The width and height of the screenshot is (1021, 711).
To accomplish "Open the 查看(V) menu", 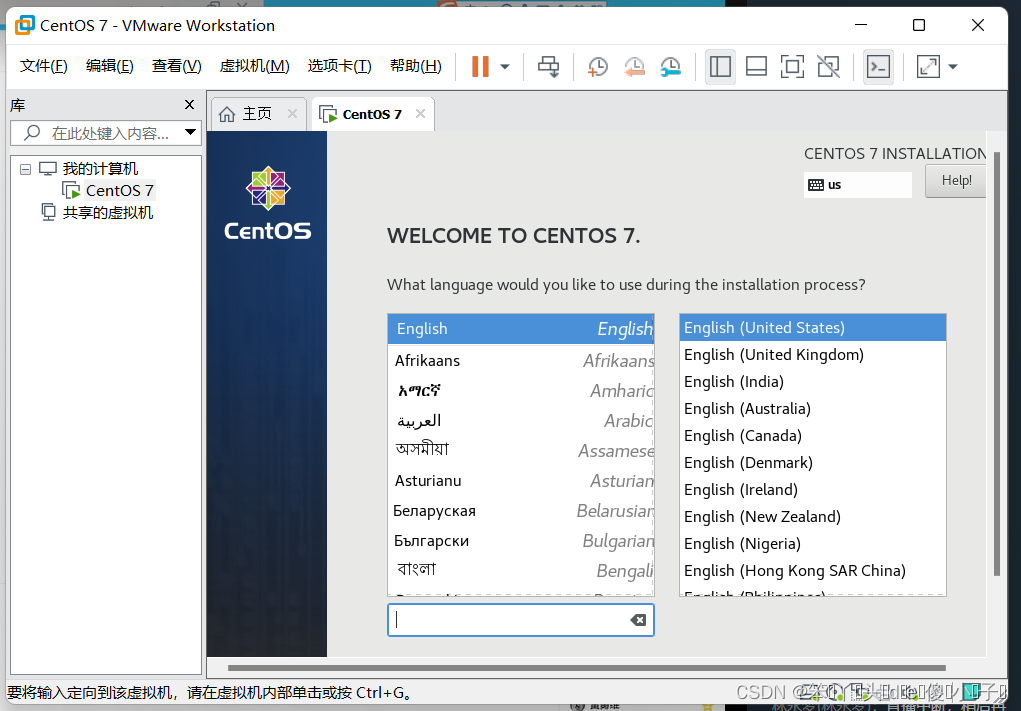I will tap(176, 66).
